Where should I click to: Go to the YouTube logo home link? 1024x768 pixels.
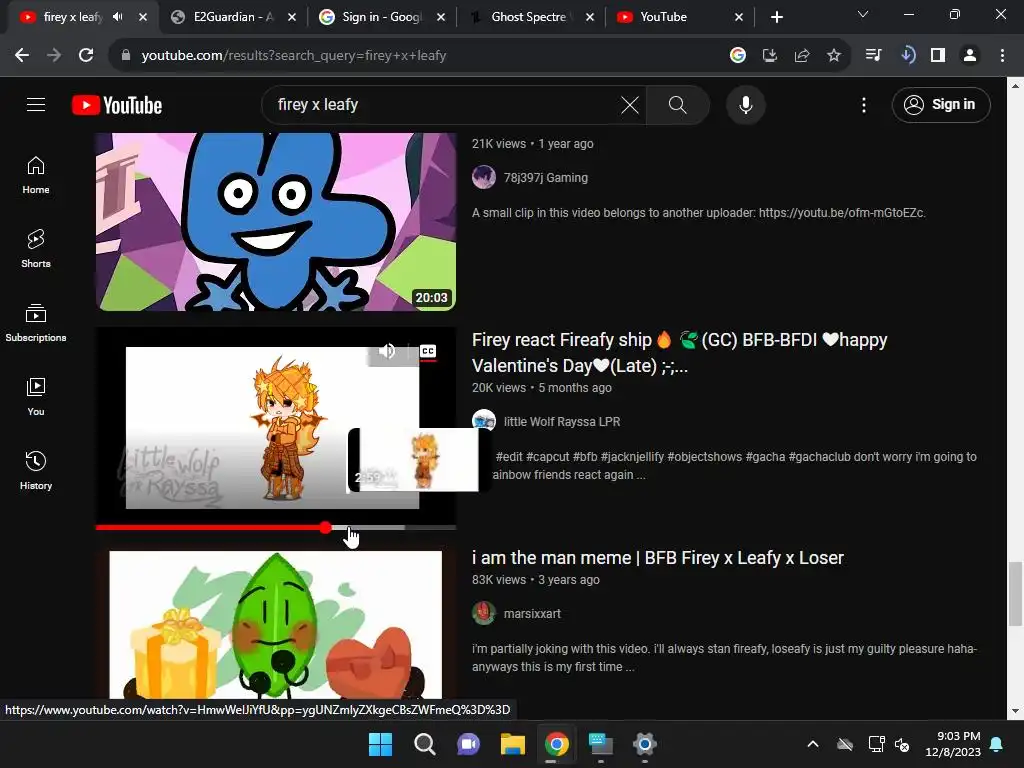point(117,105)
